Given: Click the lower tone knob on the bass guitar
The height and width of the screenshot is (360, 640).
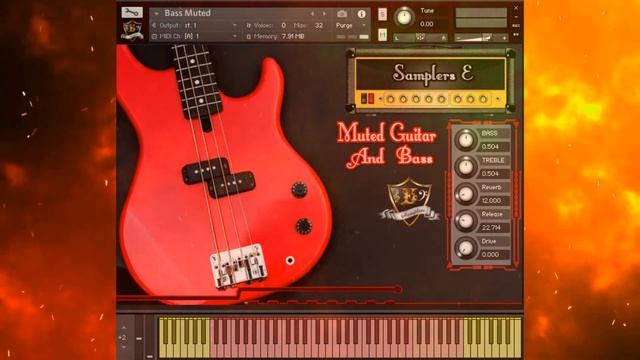Looking at the screenshot, I should [x=304, y=226].
